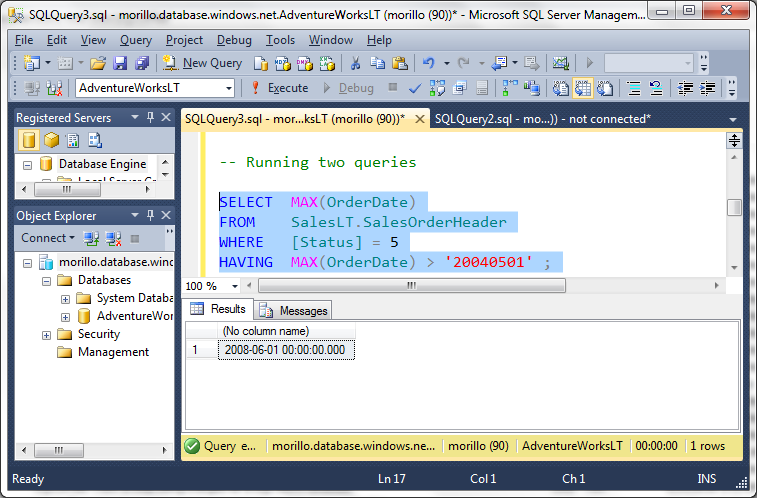757x498 pixels.
Task: Click Decrease Indent icon
Action: 685,88
